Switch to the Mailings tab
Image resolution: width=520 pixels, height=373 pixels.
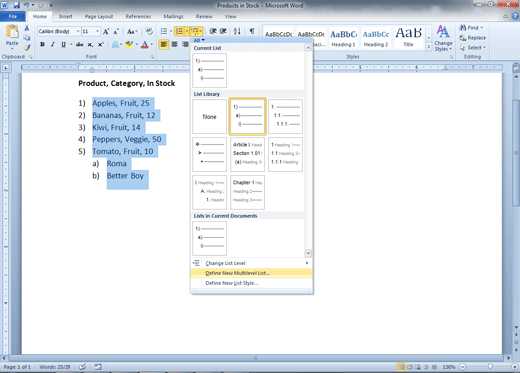173,16
